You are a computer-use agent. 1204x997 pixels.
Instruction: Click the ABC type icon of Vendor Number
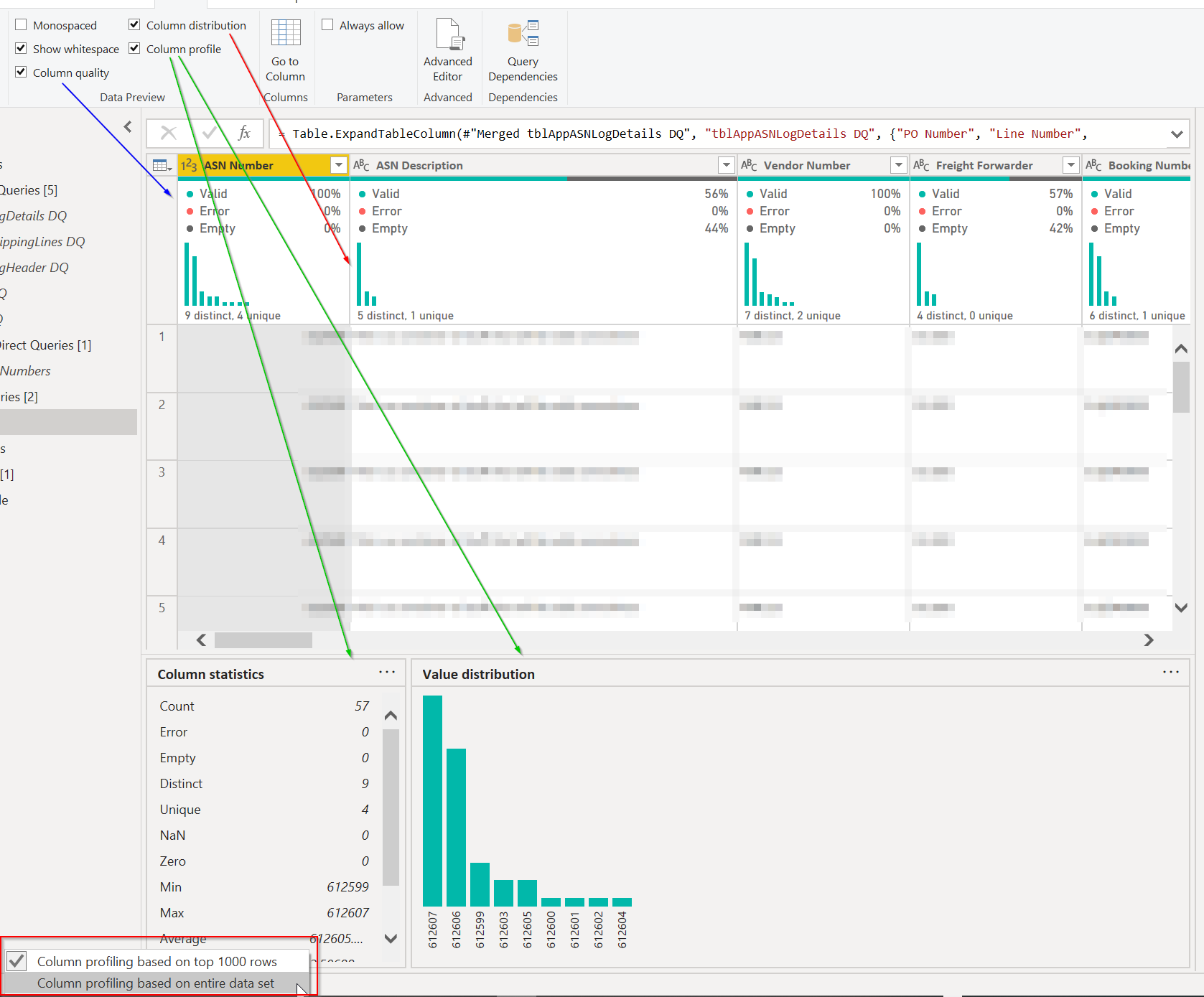(750, 166)
